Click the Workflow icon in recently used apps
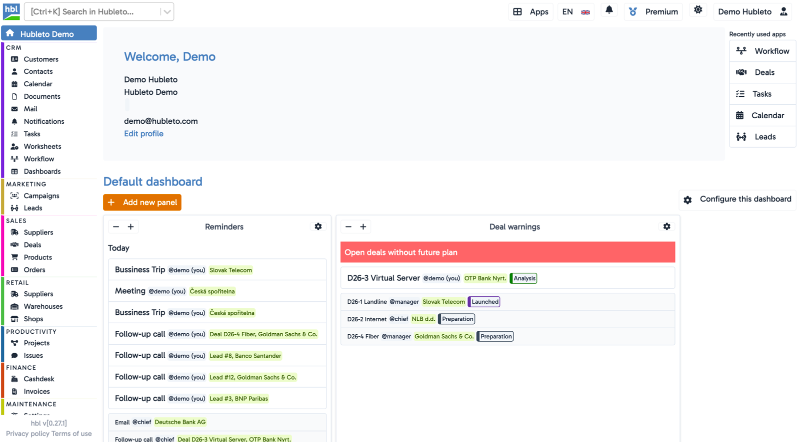The width and height of the screenshot is (800, 442). pos(741,51)
